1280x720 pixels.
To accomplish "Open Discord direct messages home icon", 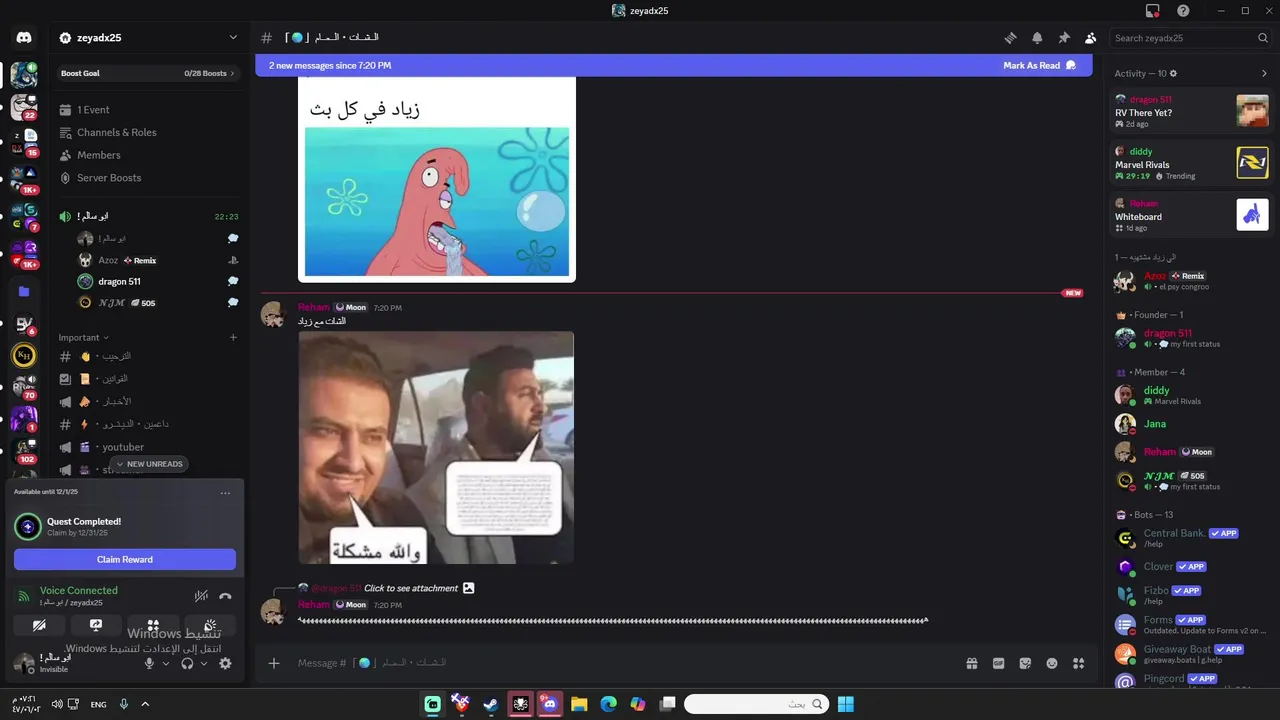I will 24,38.
